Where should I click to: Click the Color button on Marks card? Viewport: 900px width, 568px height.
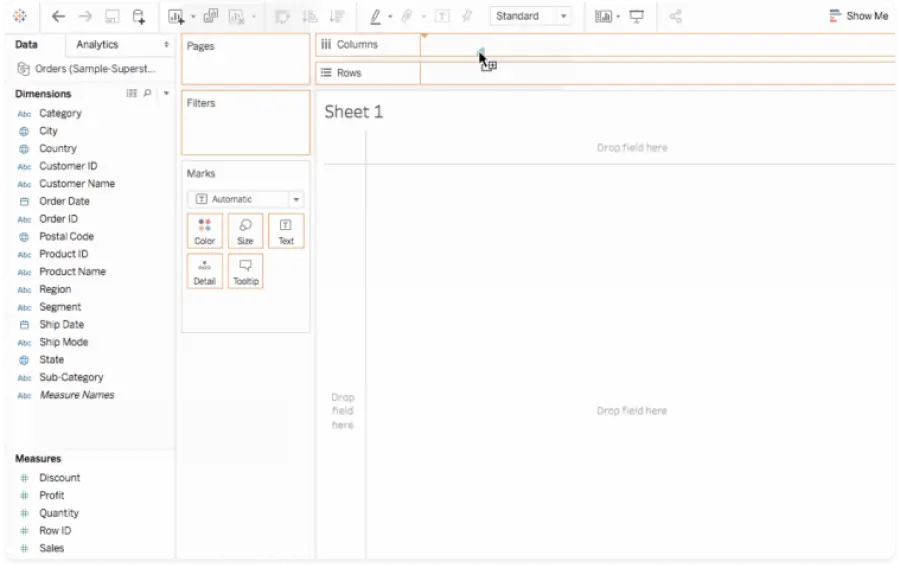[x=204, y=231]
